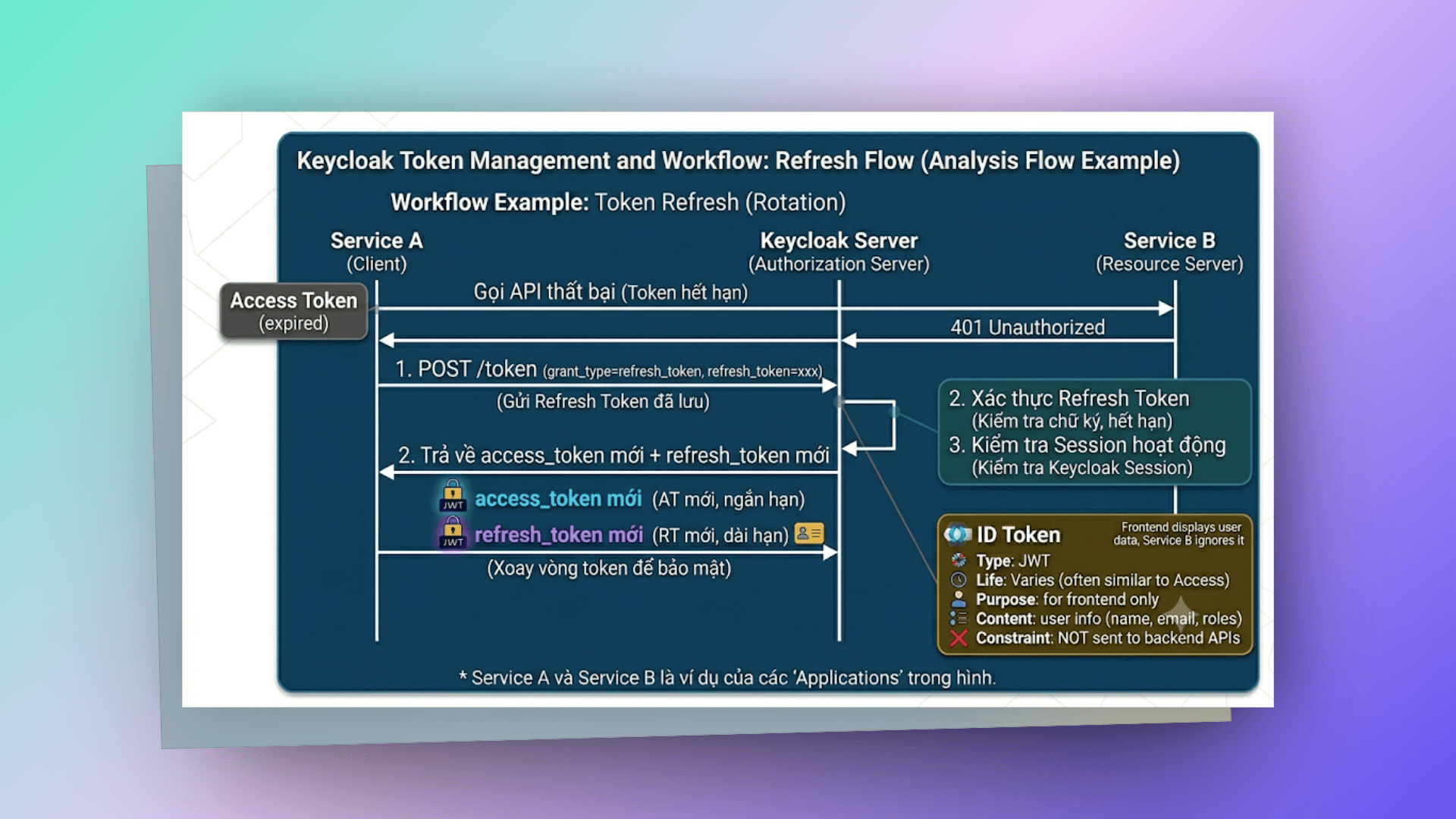The height and width of the screenshot is (819, 1456).
Task: Click the title "Keycloak Token Management and Workflow"
Action: click(530, 161)
